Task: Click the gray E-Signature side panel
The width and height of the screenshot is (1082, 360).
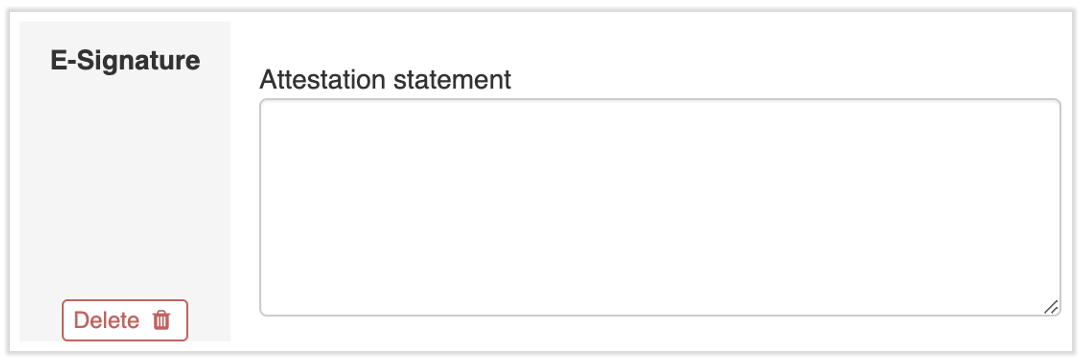Action: [125, 181]
